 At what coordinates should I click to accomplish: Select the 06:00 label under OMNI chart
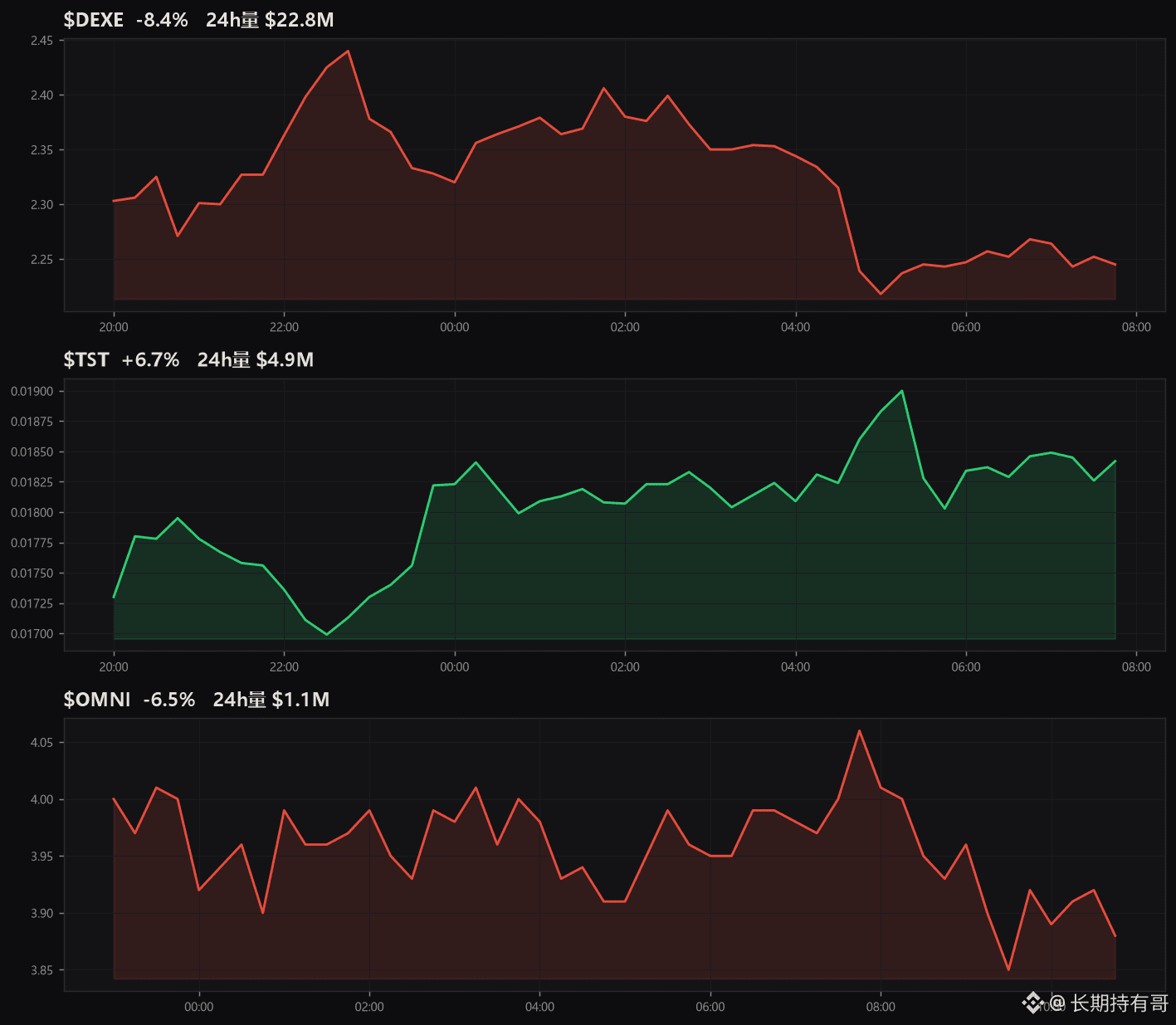click(x=710, y=1007)
